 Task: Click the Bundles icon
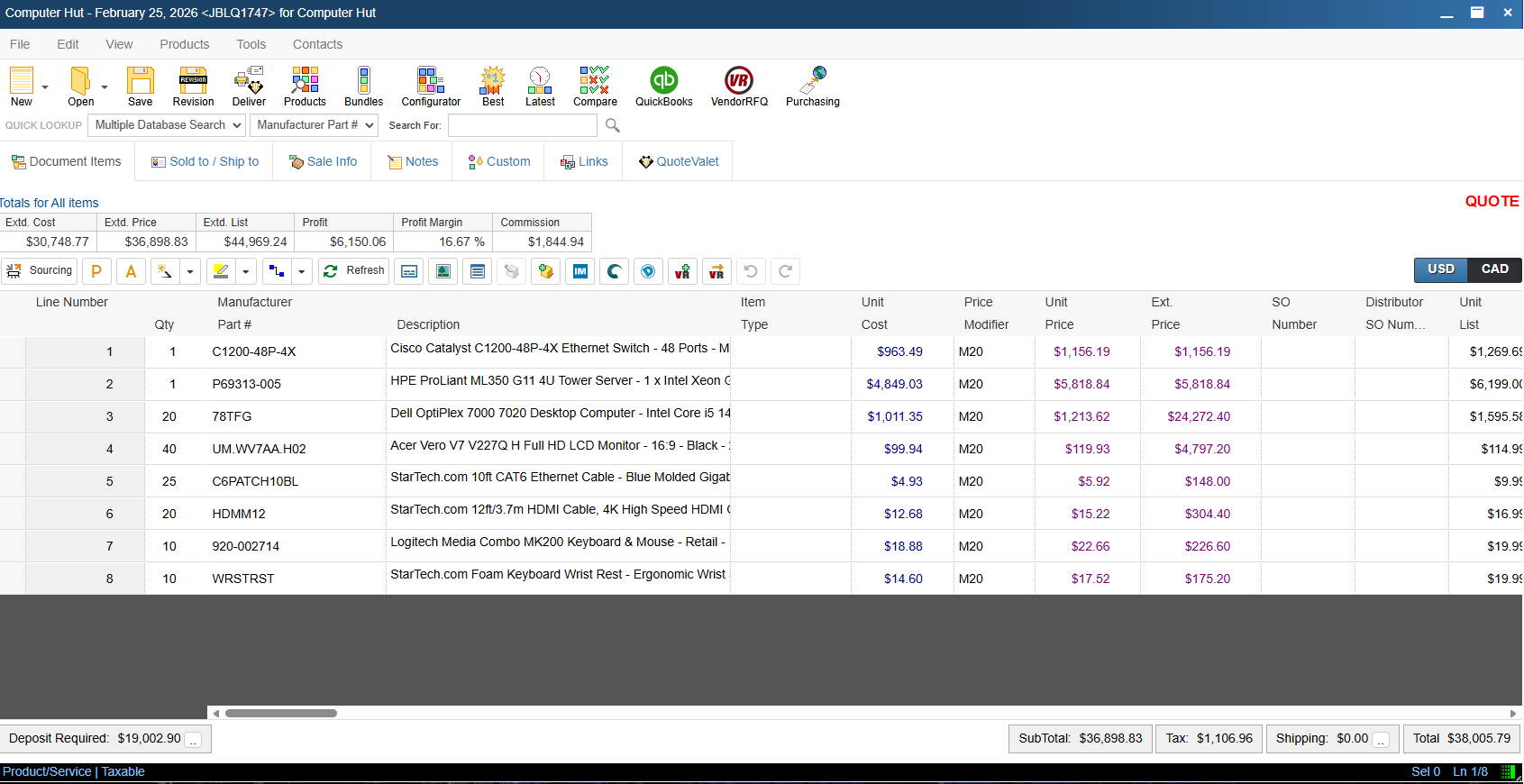(x=363, y=87)
